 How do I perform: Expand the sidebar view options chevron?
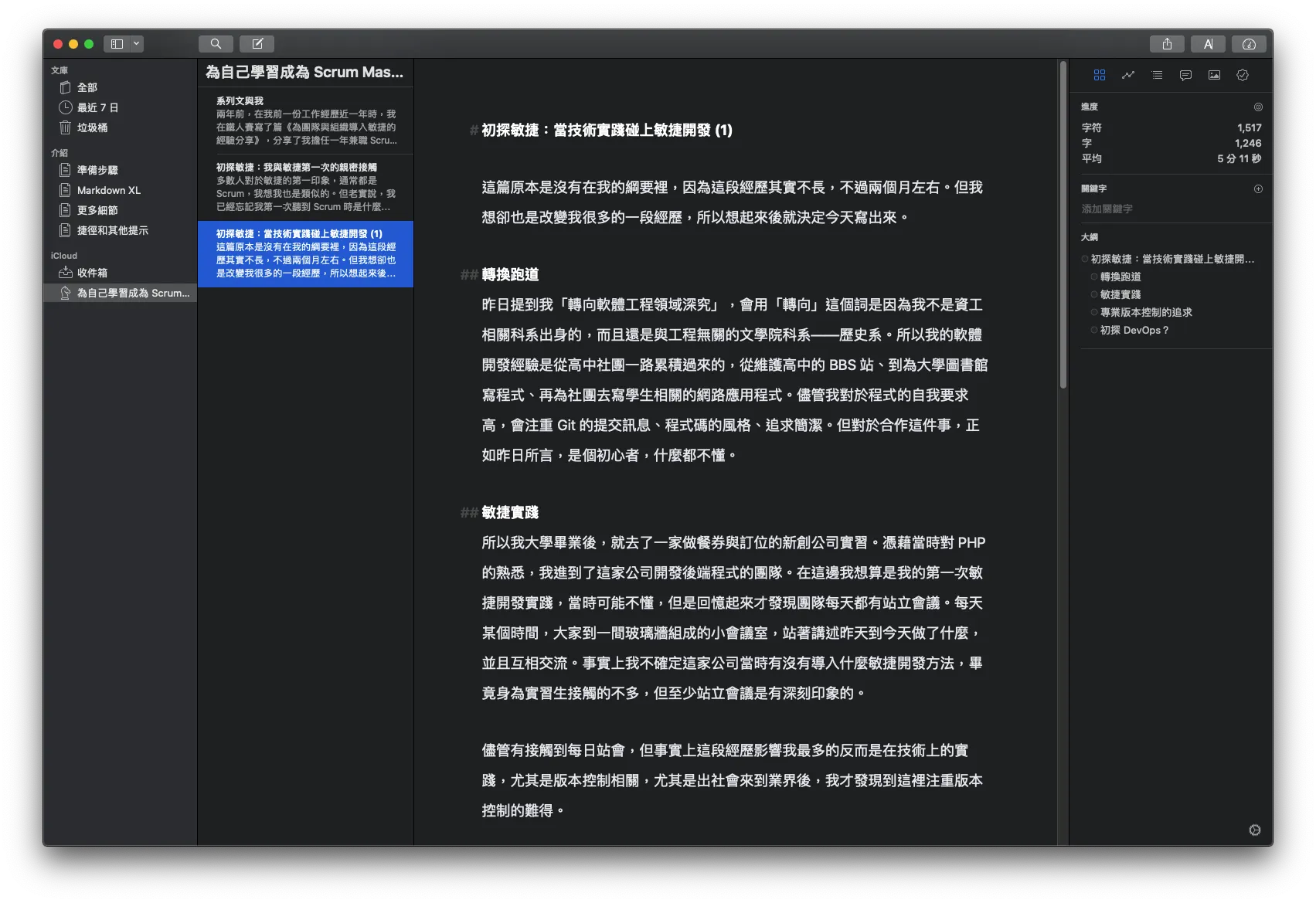click(136, 43)
